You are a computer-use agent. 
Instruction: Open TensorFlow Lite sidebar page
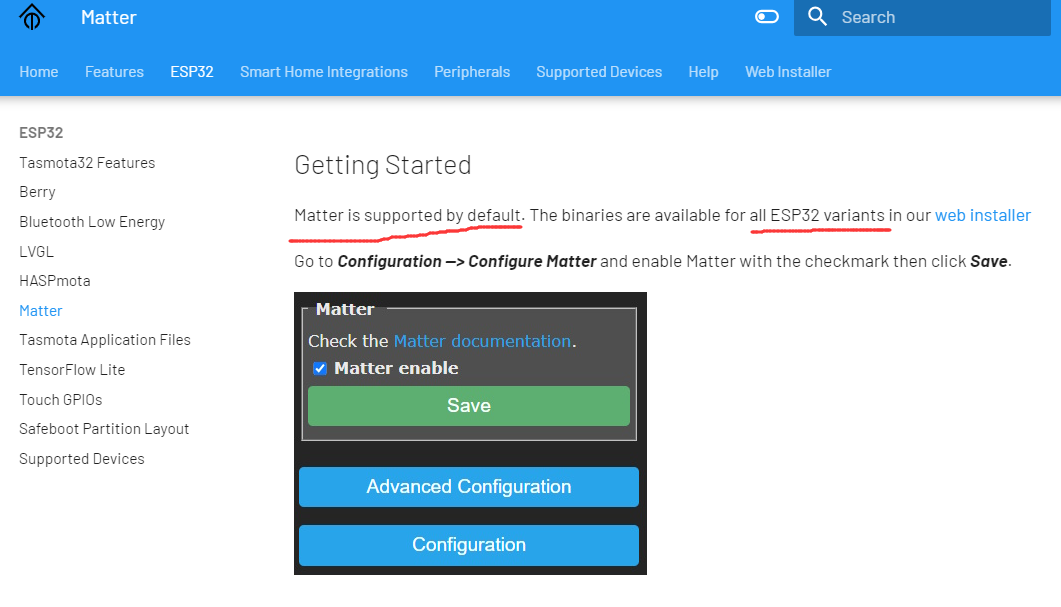click(x=72, y=370)
